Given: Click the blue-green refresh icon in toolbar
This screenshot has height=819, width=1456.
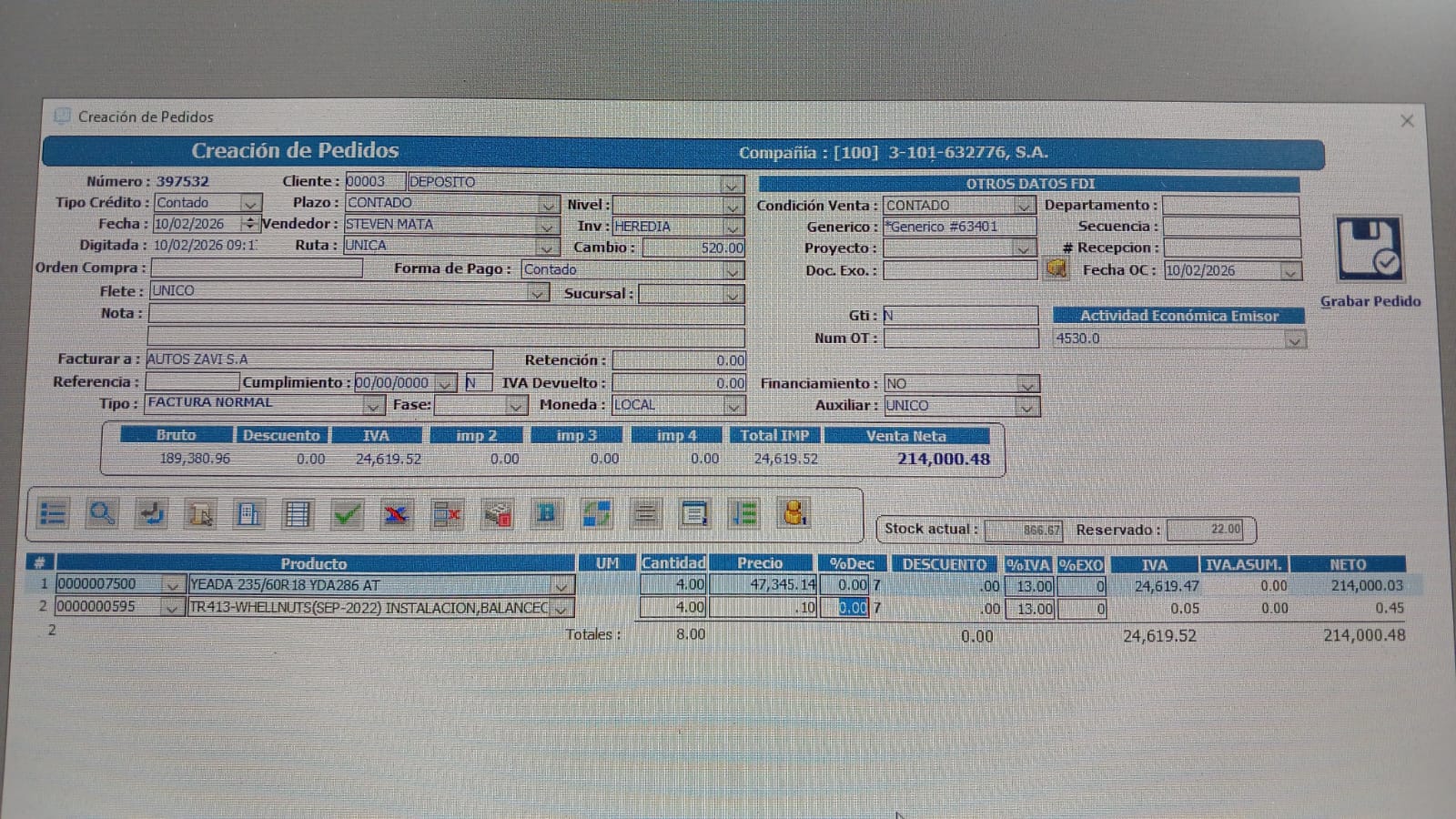Looking at the screenshot, I should pos(598,513).
